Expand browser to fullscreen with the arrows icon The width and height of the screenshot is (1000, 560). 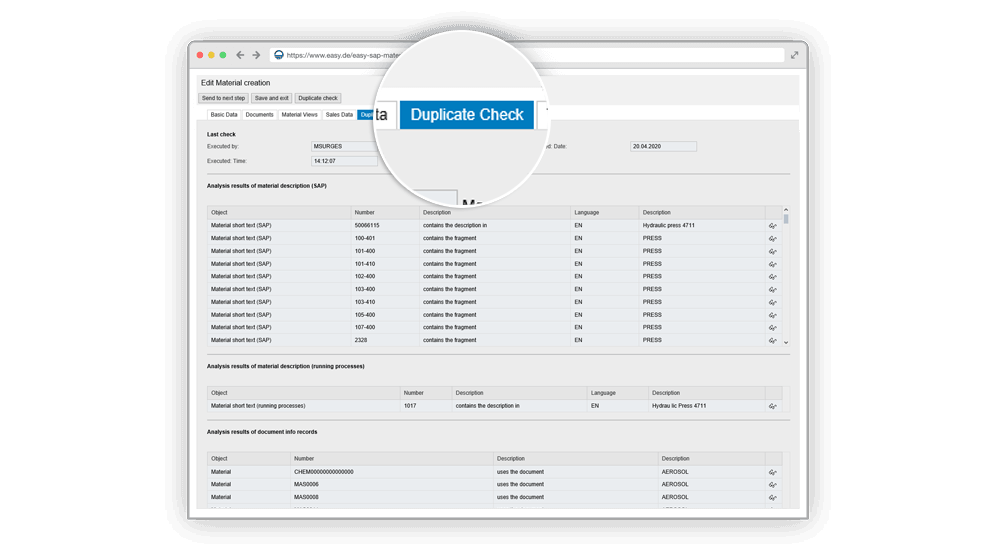tap(795, 55)
